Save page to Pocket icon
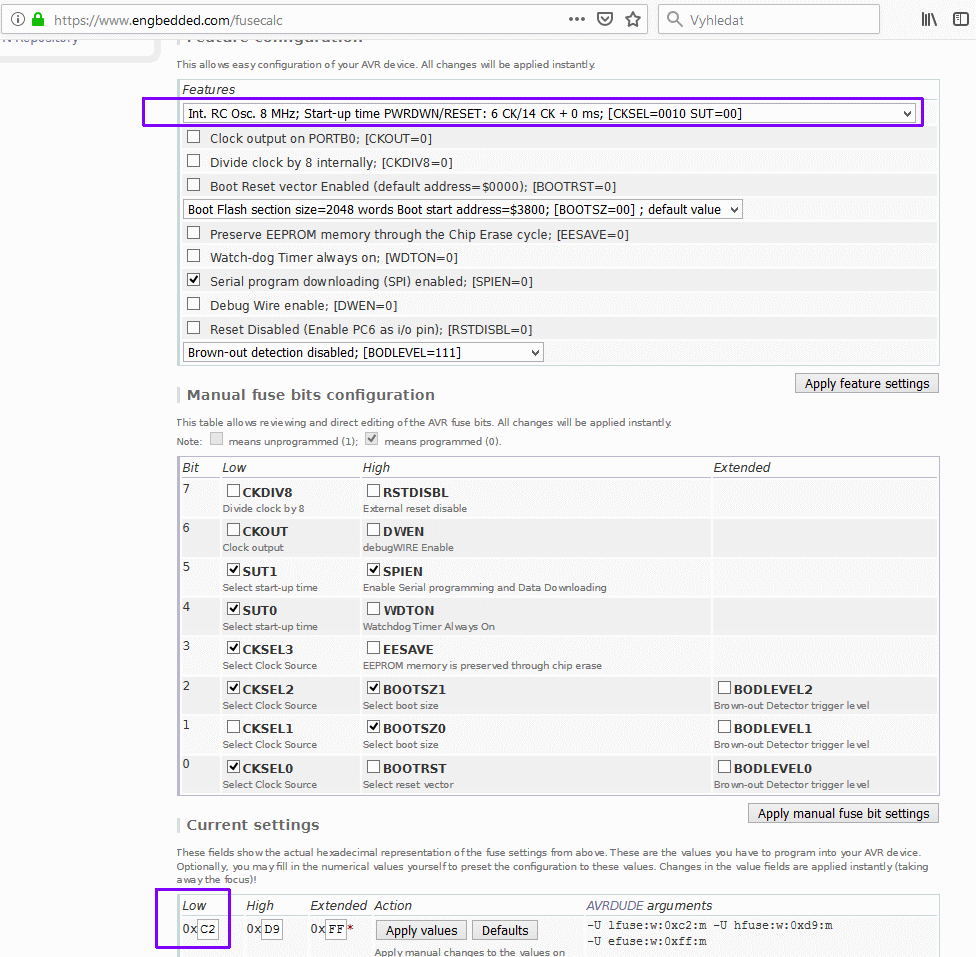Screen dimensions: 976x957 pos(605,19)
